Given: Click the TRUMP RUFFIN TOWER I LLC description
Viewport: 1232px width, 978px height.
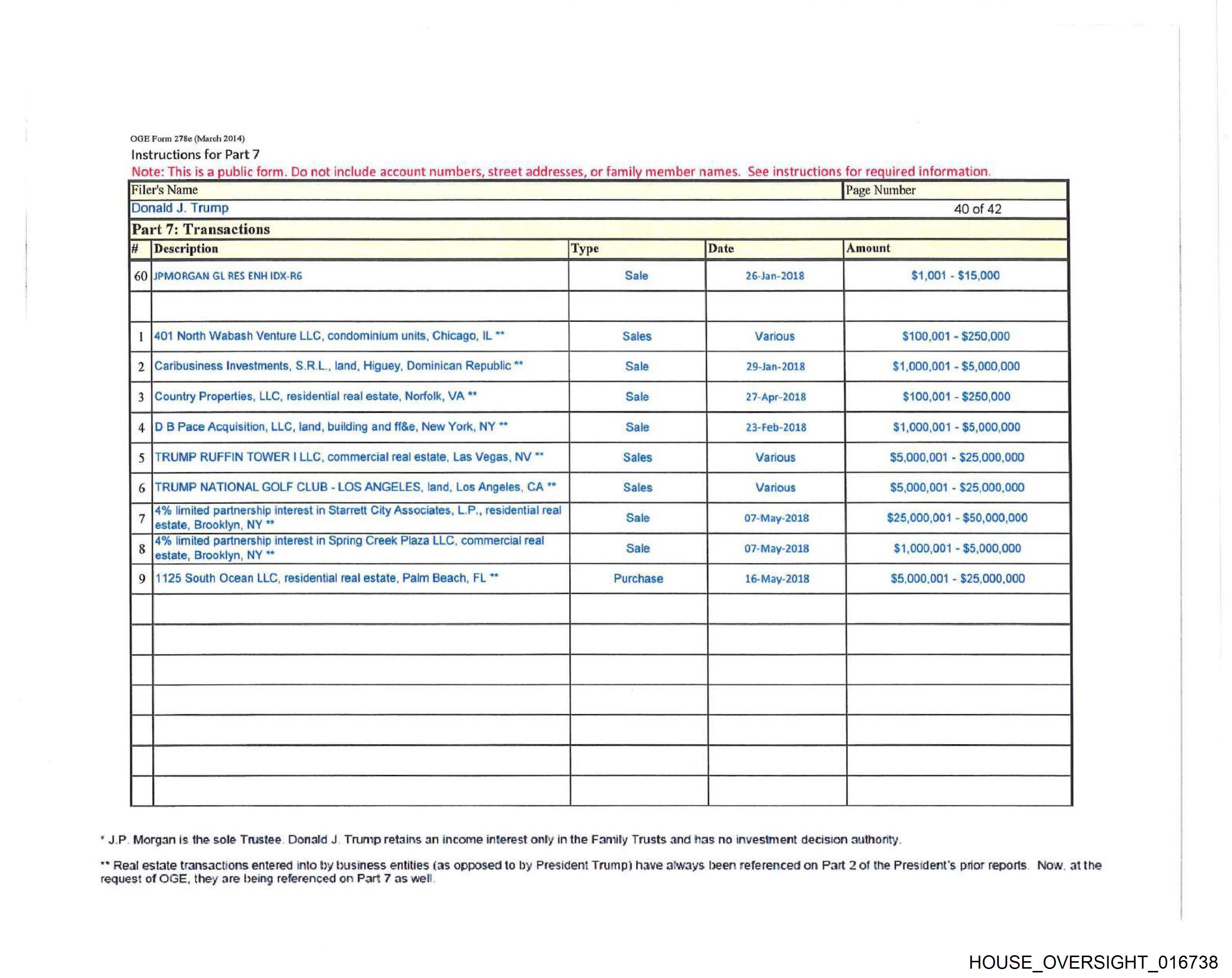Looking at the screenshot, I should [x=349, y=457].
